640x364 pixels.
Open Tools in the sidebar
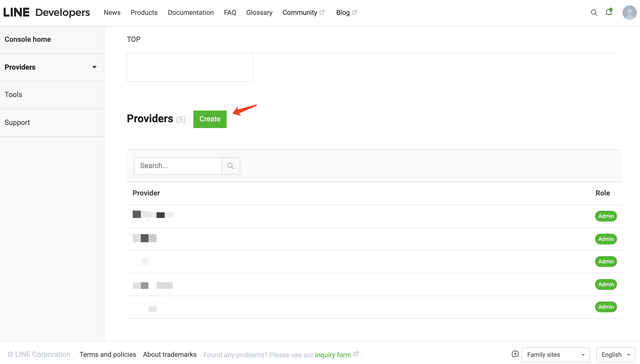[x=52, y=95]
